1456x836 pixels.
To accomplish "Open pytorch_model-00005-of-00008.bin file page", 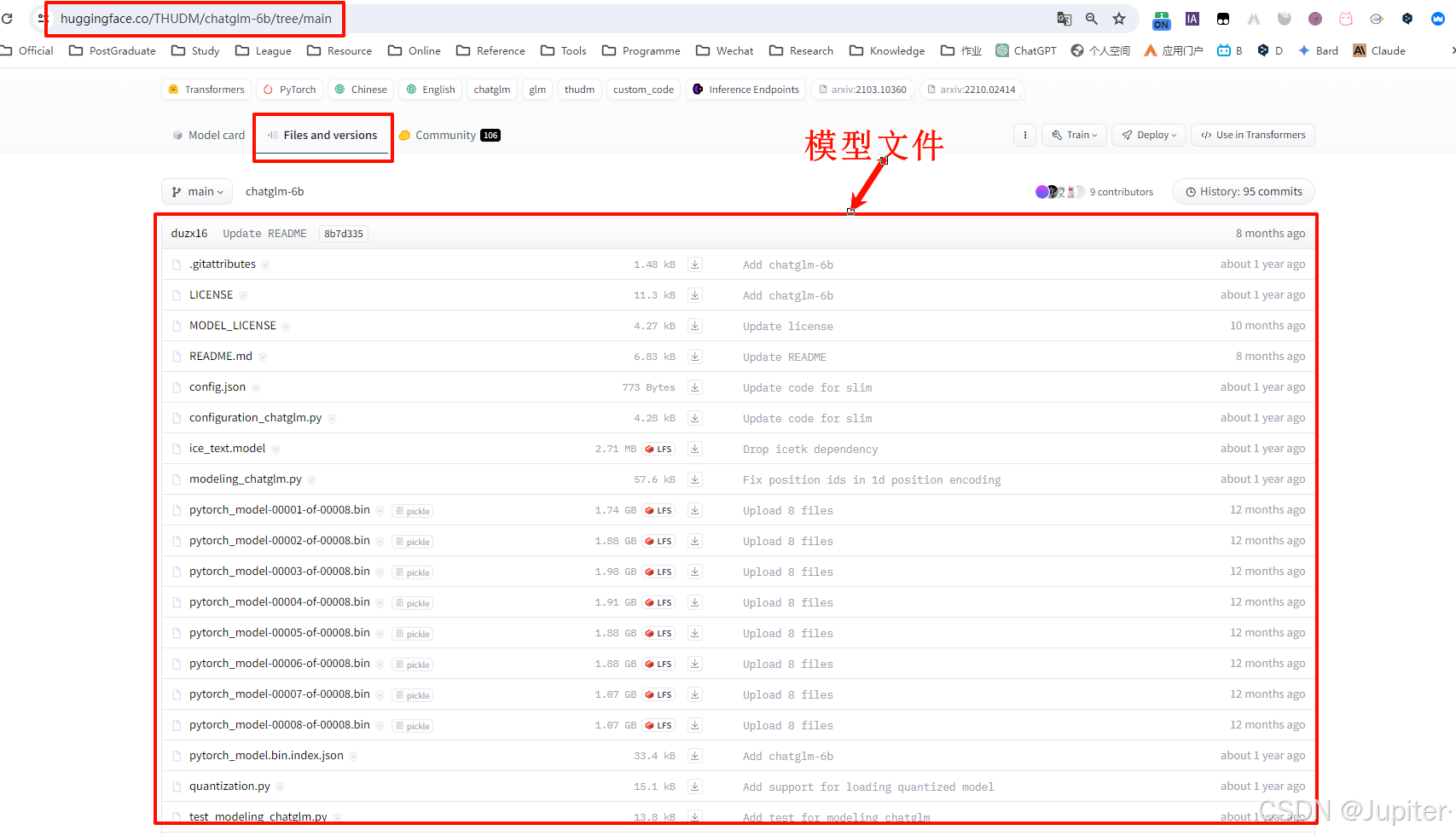I will coord(280,633).
